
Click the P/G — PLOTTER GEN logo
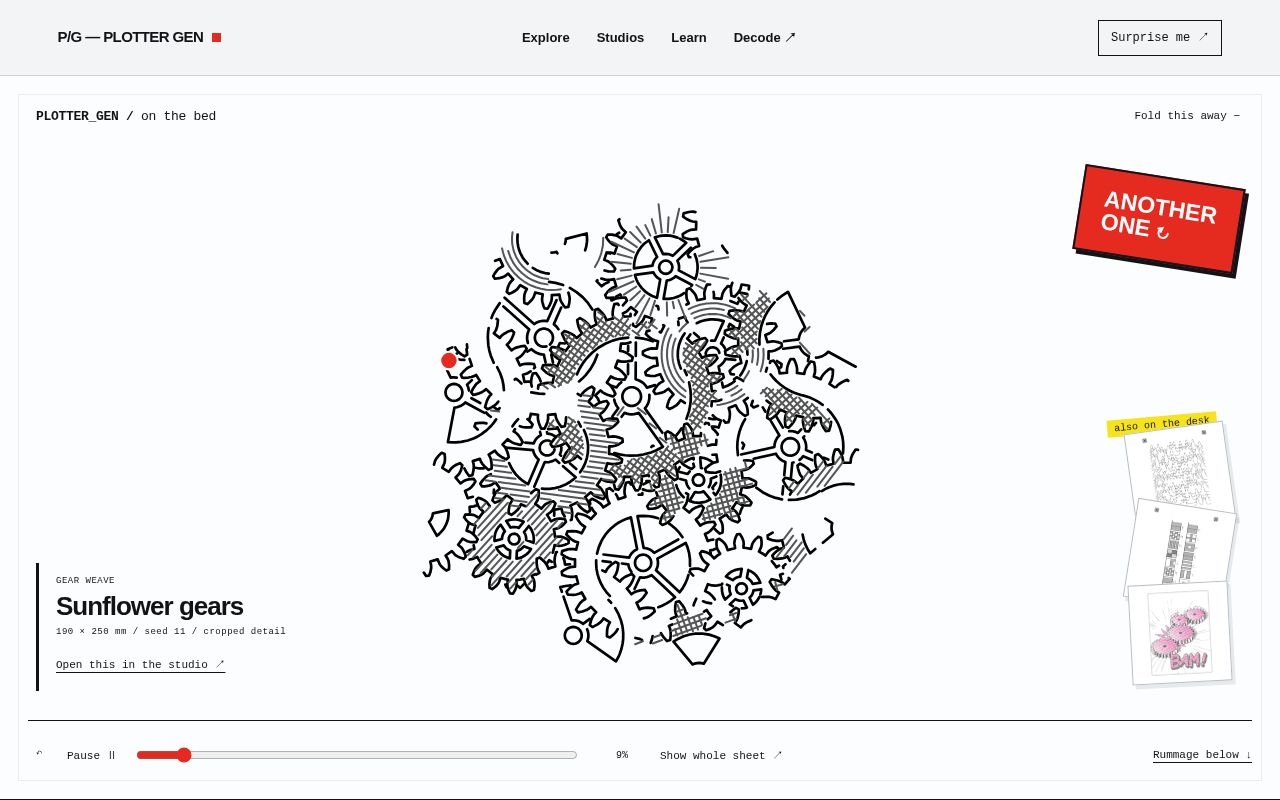(139, 37)
